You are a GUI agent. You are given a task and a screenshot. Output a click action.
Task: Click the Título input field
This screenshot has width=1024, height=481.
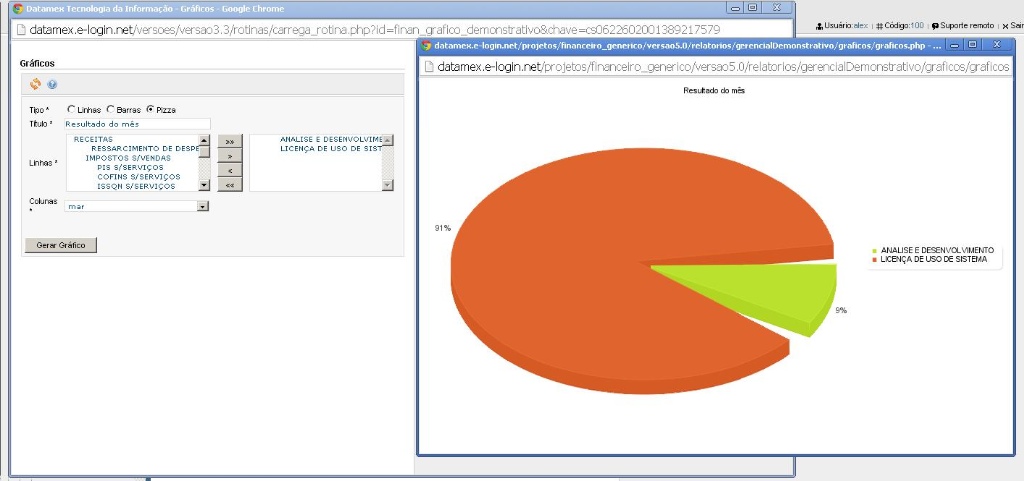(x=137, y=123)
